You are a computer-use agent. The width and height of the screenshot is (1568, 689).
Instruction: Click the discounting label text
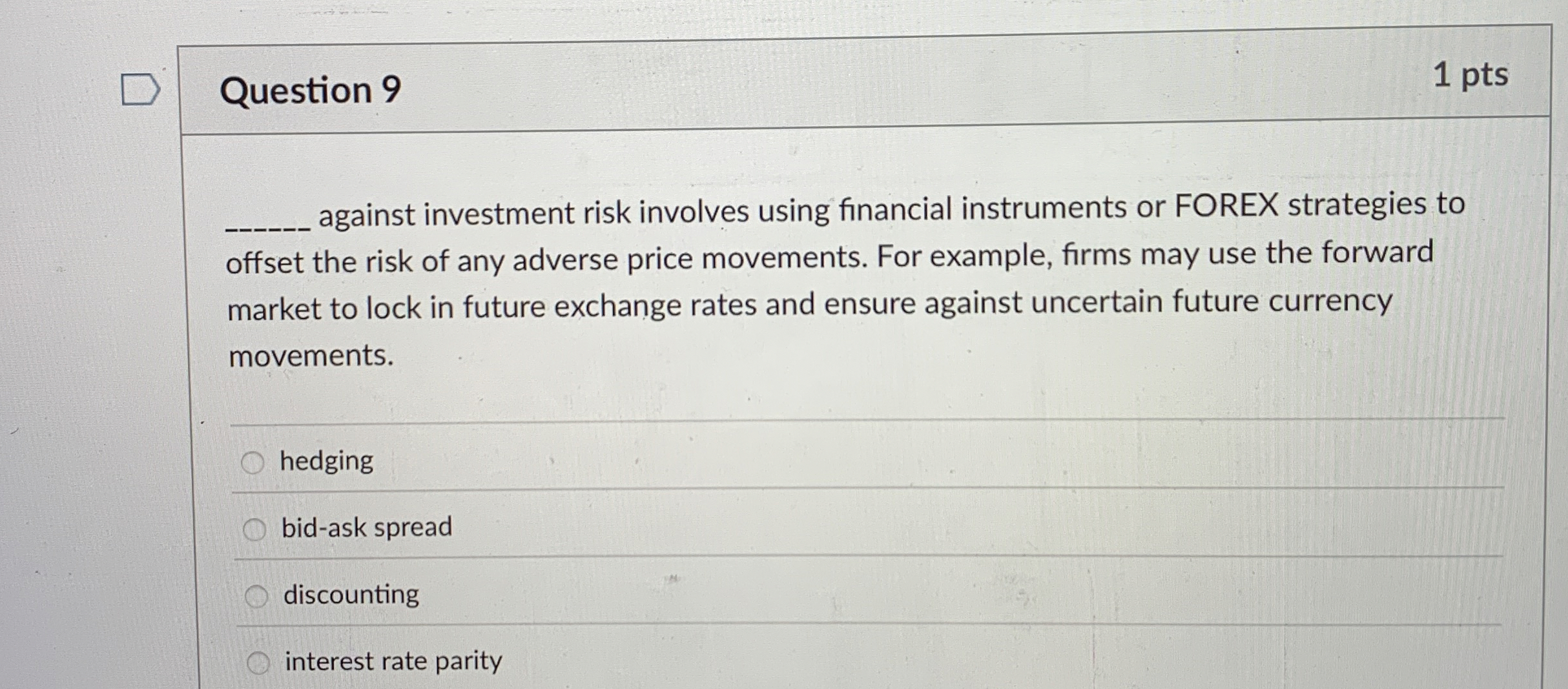[x=351, y=595]
